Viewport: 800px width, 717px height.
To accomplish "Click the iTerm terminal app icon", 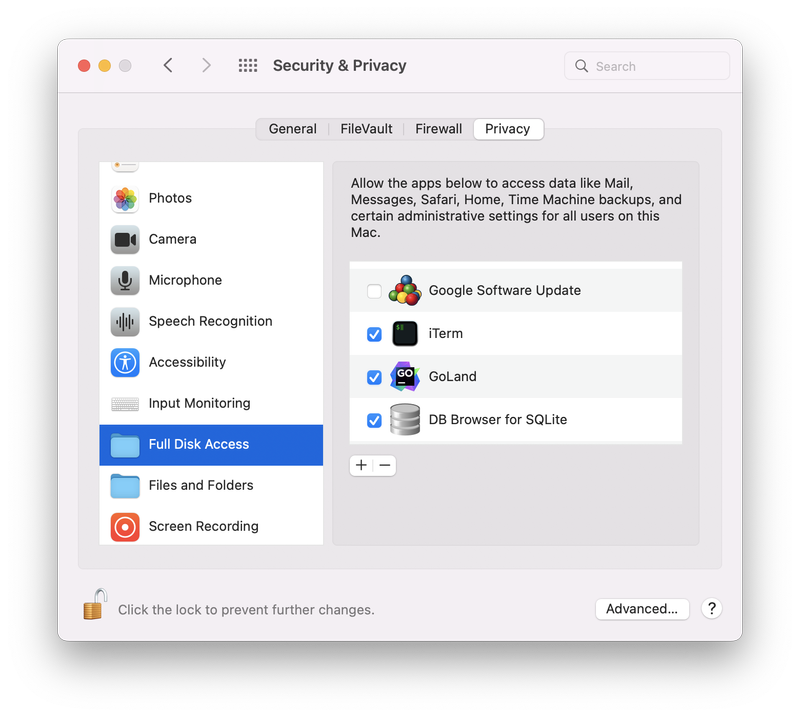I will (x=405, y=334).
